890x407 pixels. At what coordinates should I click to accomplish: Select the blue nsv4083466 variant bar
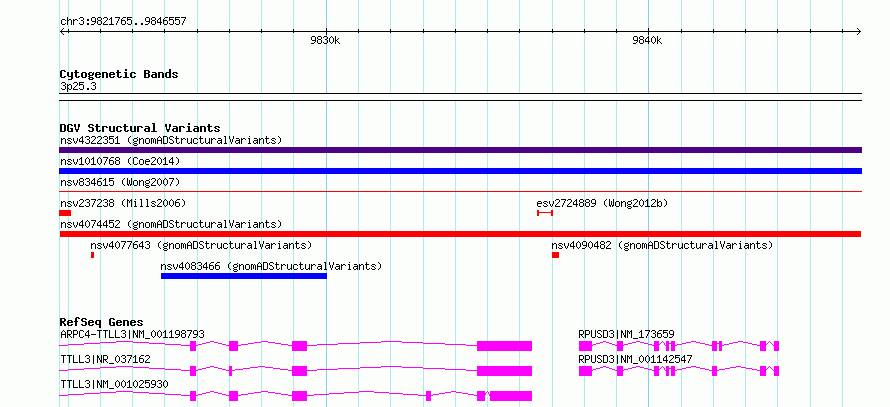[244, 276]
